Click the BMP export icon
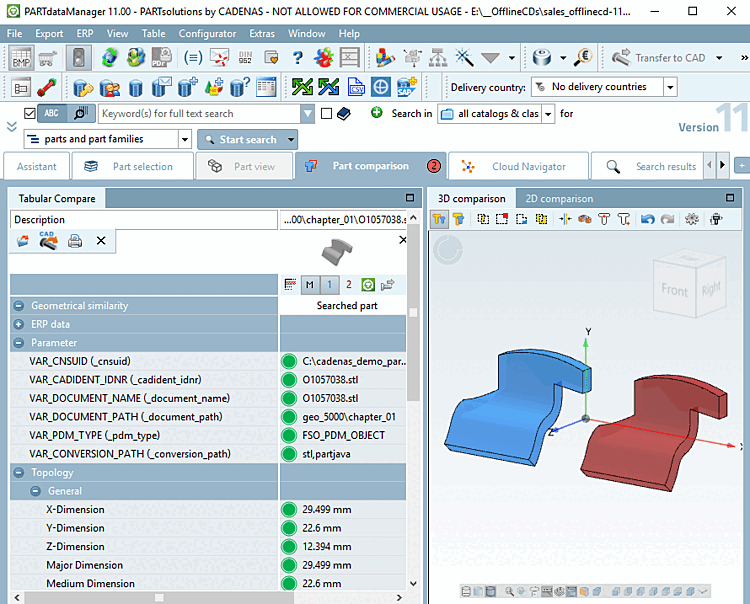Viewport: 750px width, 604px height. click(21, 58)
